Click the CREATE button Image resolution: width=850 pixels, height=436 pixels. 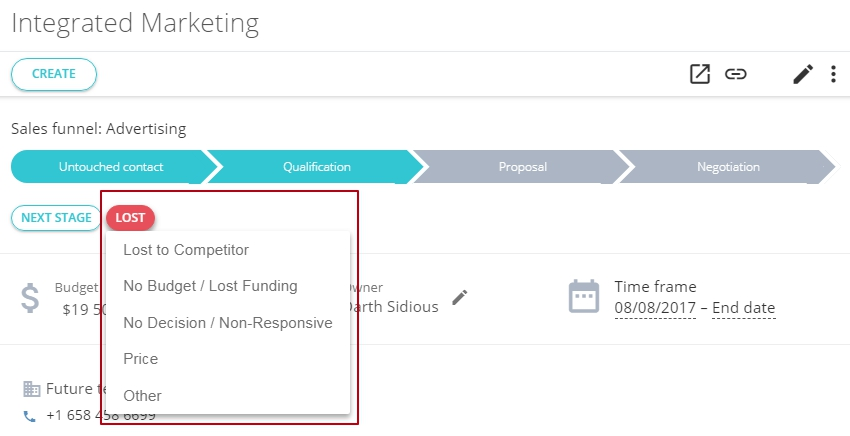coord(54,74)
